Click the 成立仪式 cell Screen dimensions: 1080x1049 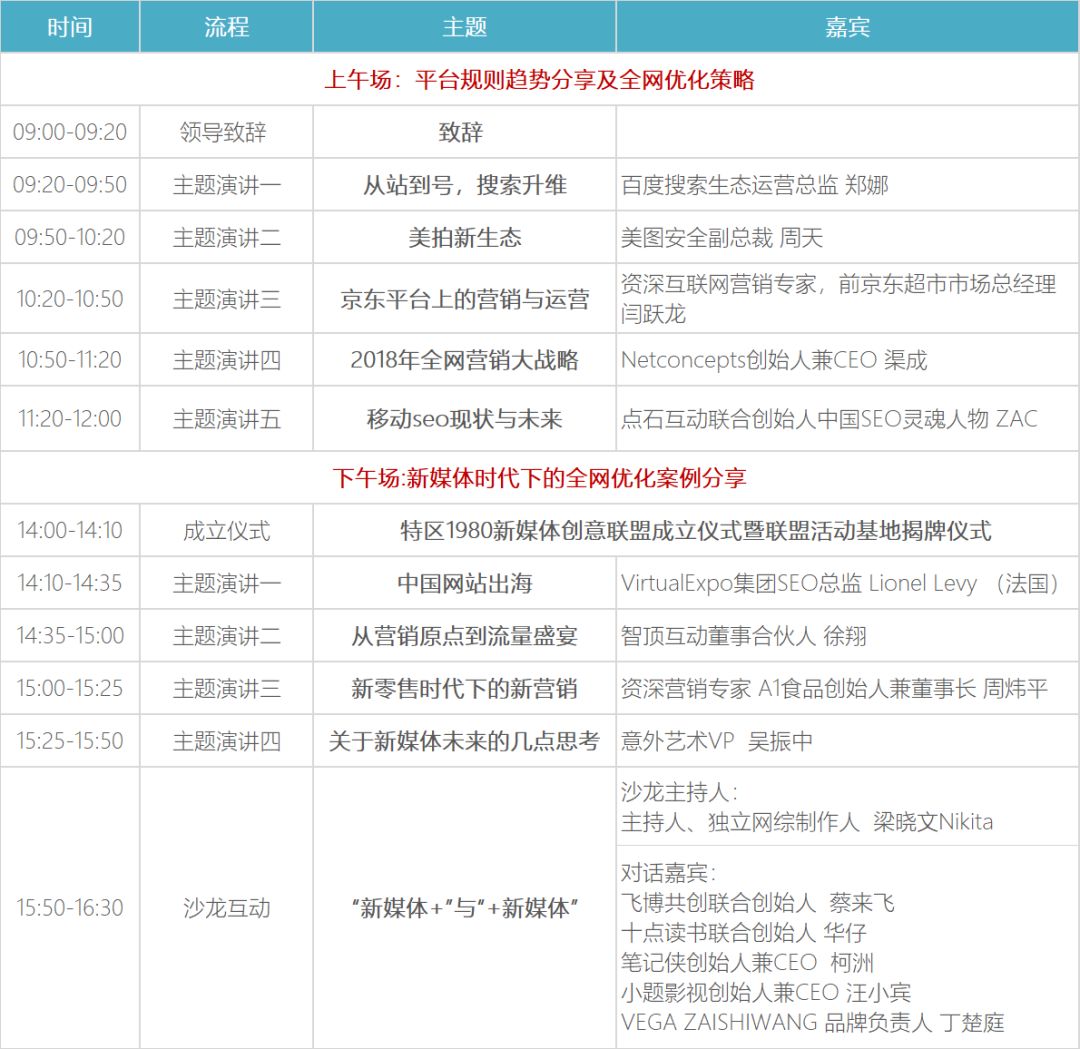pyautogui.click(x=226, y=530)
